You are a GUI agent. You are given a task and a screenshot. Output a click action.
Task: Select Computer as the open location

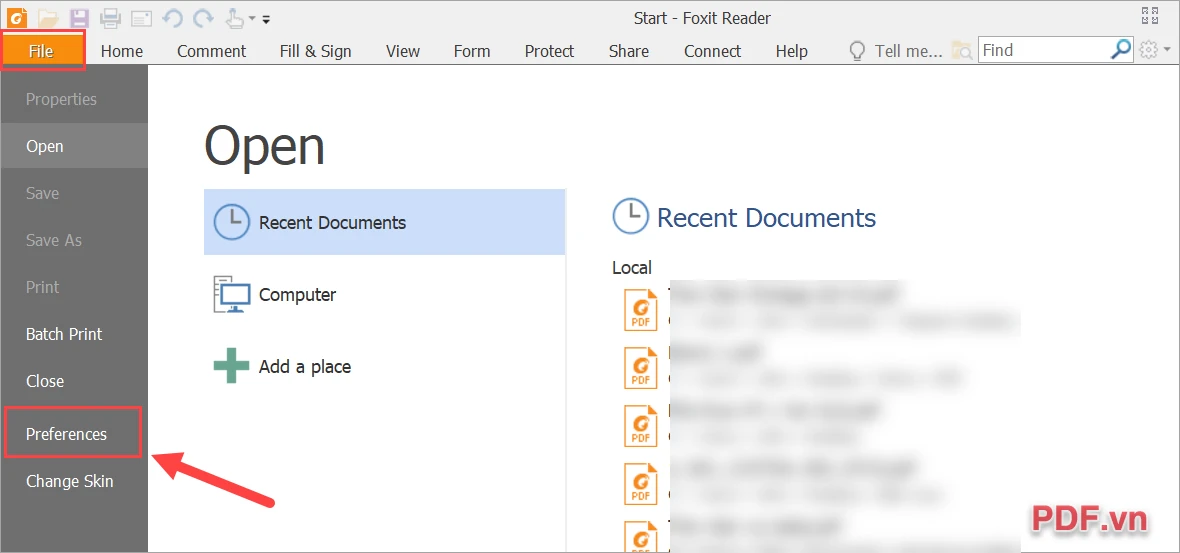pyautogui.click(x=385, y=294)
